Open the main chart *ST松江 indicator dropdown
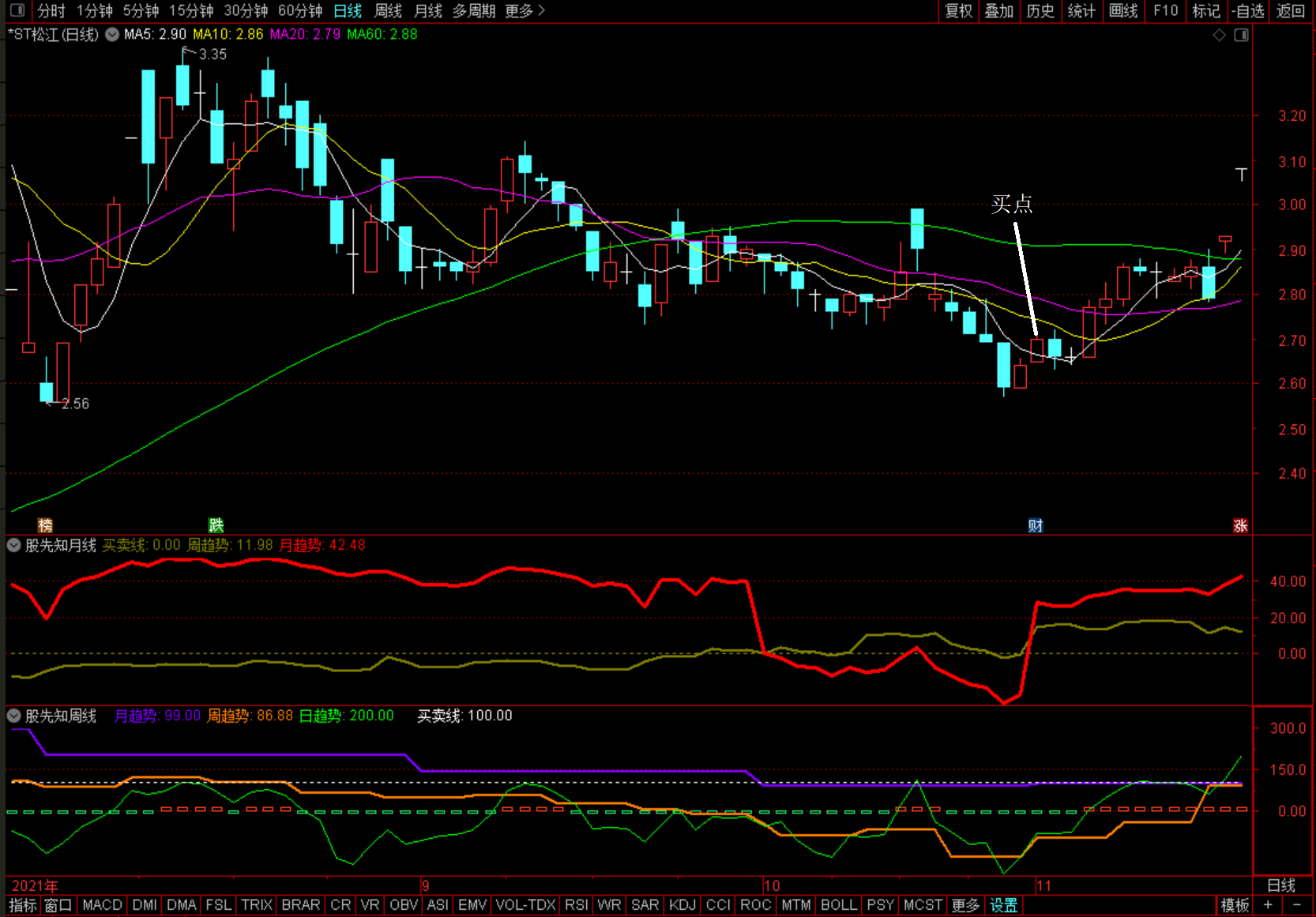Image resolution: width=1316 pixels, height=917 pixels. (x=112, y=34)
